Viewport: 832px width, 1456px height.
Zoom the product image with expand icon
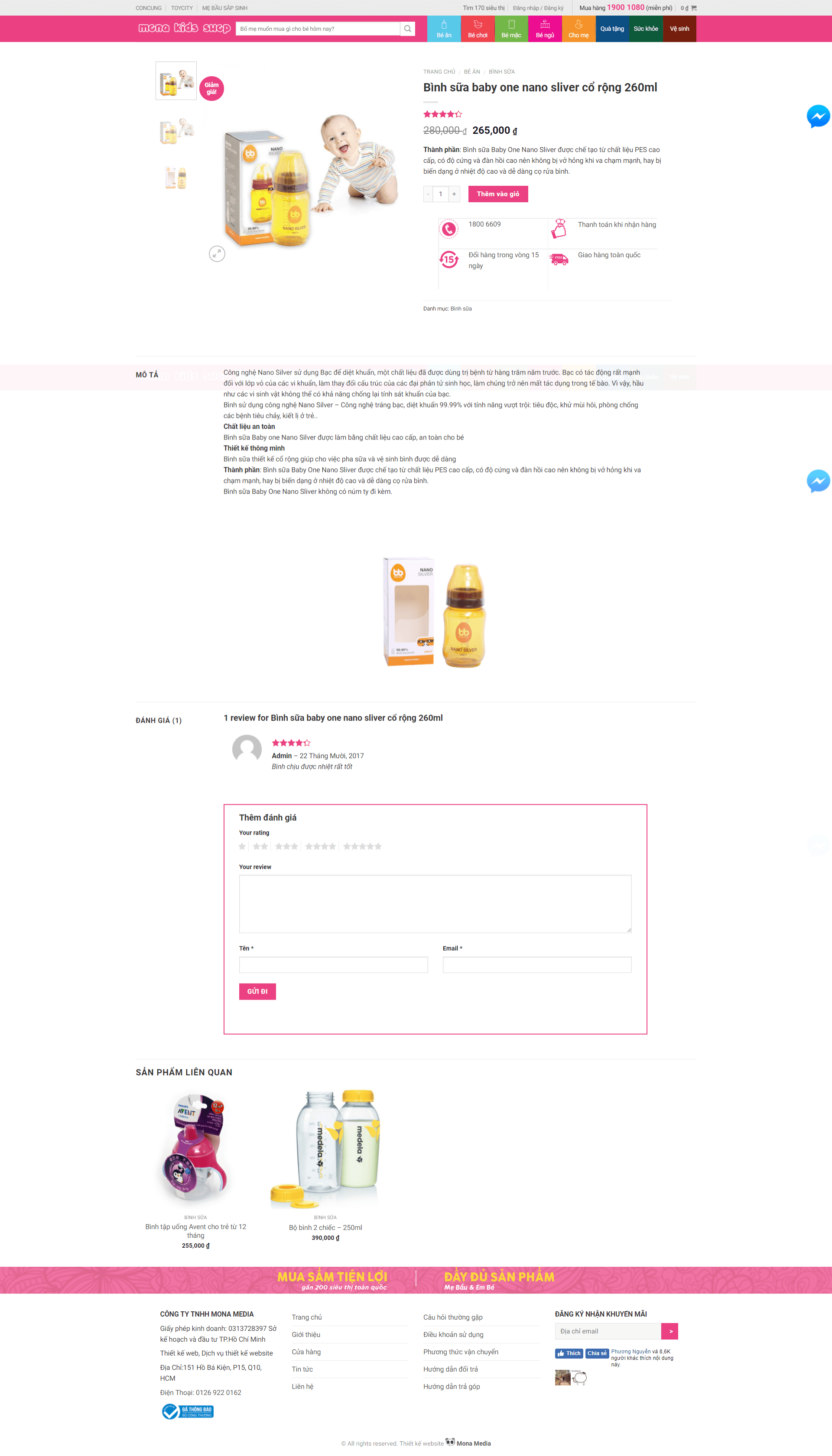point(217,253)
